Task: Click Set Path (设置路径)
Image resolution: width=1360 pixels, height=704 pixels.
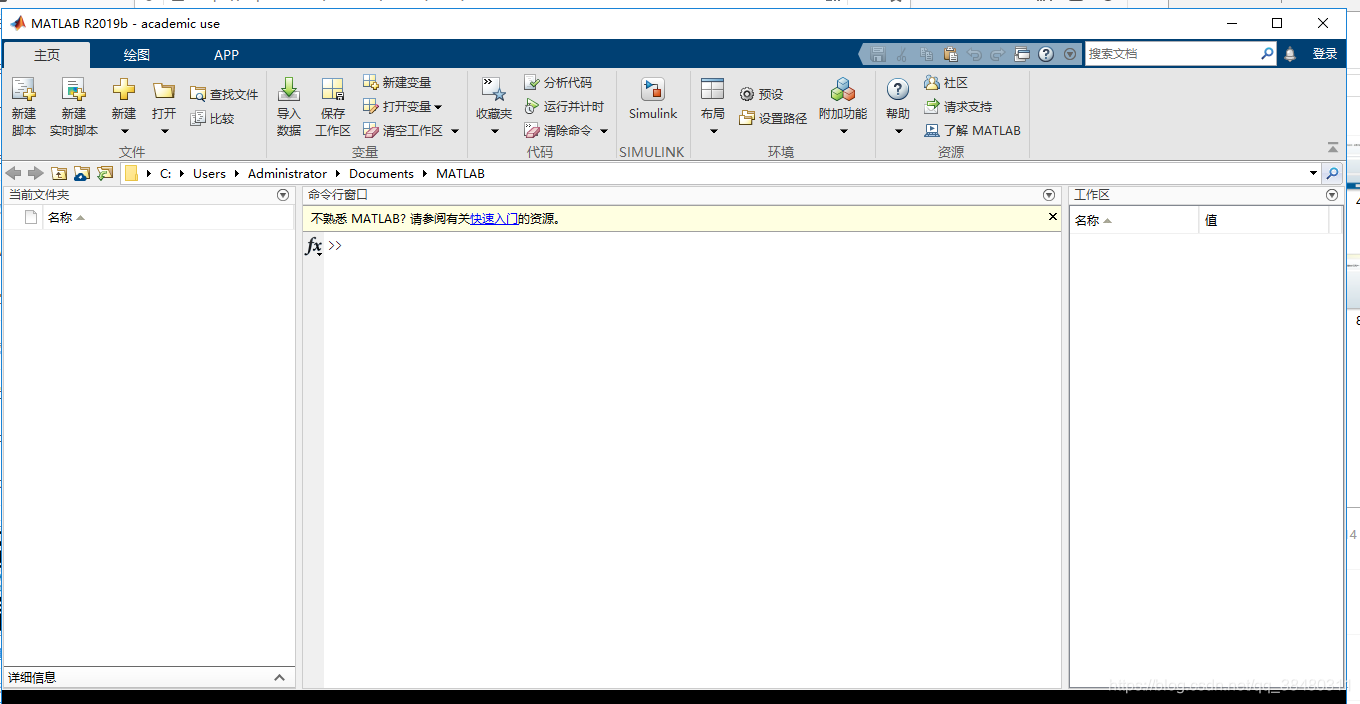Action: pos(773,118)
